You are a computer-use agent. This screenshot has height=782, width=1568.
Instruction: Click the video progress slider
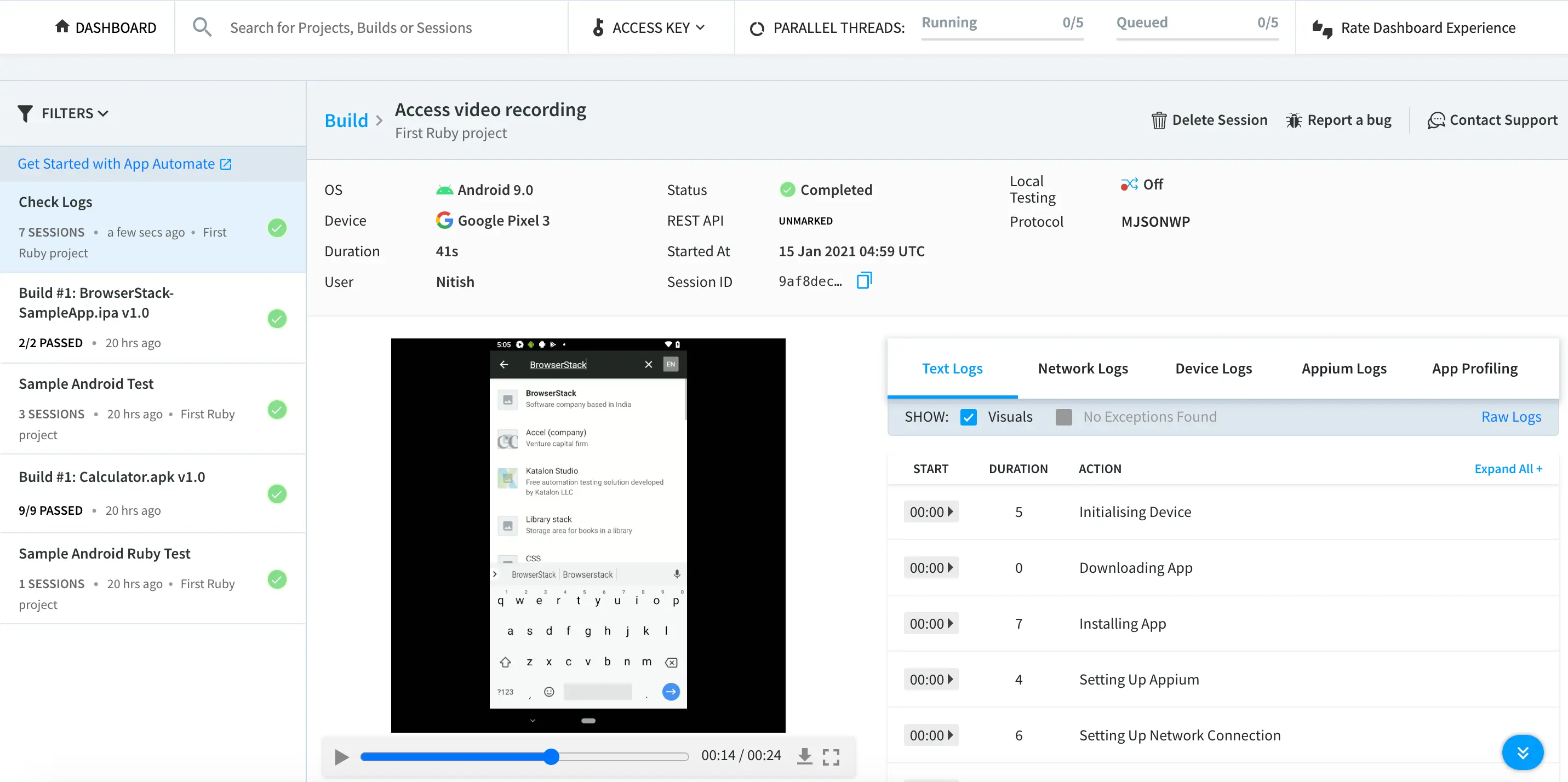pyautogui.click(x=523, y=756)
